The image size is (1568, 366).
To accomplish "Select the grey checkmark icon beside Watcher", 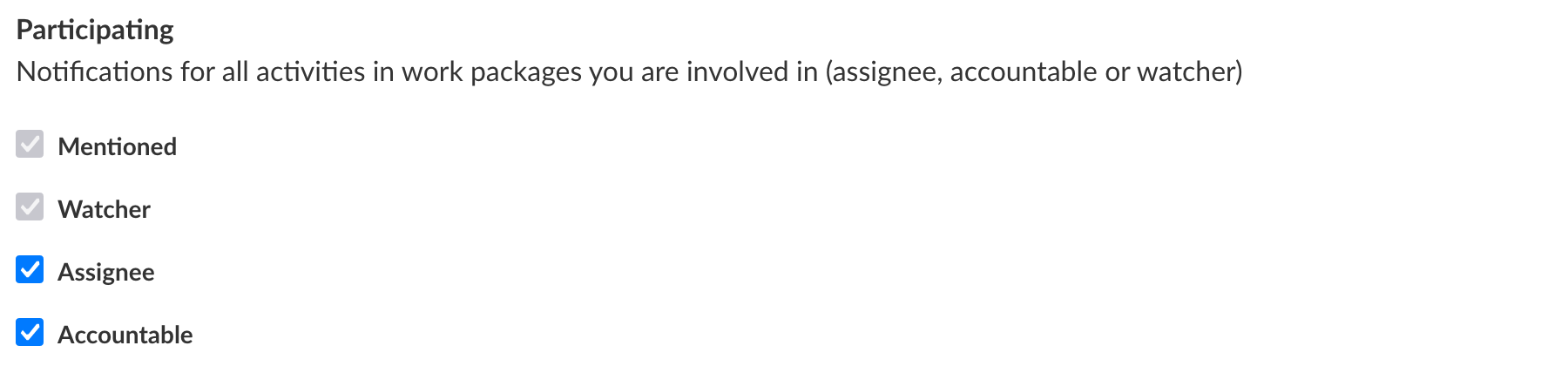I will click(x=30, y=207).
